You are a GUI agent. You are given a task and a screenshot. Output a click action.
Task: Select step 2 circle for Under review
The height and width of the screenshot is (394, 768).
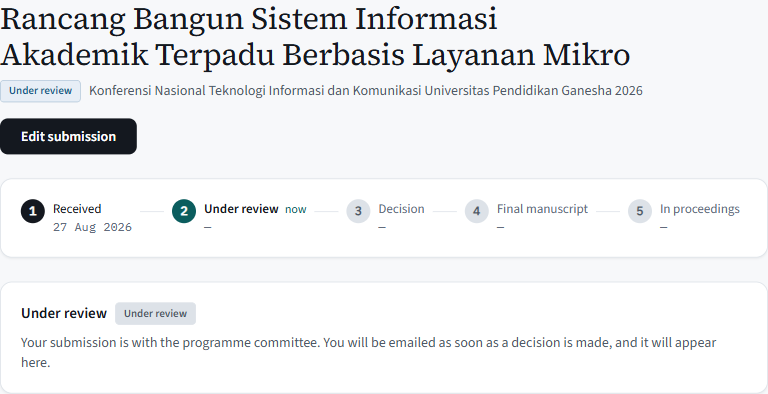coord(184,211)
